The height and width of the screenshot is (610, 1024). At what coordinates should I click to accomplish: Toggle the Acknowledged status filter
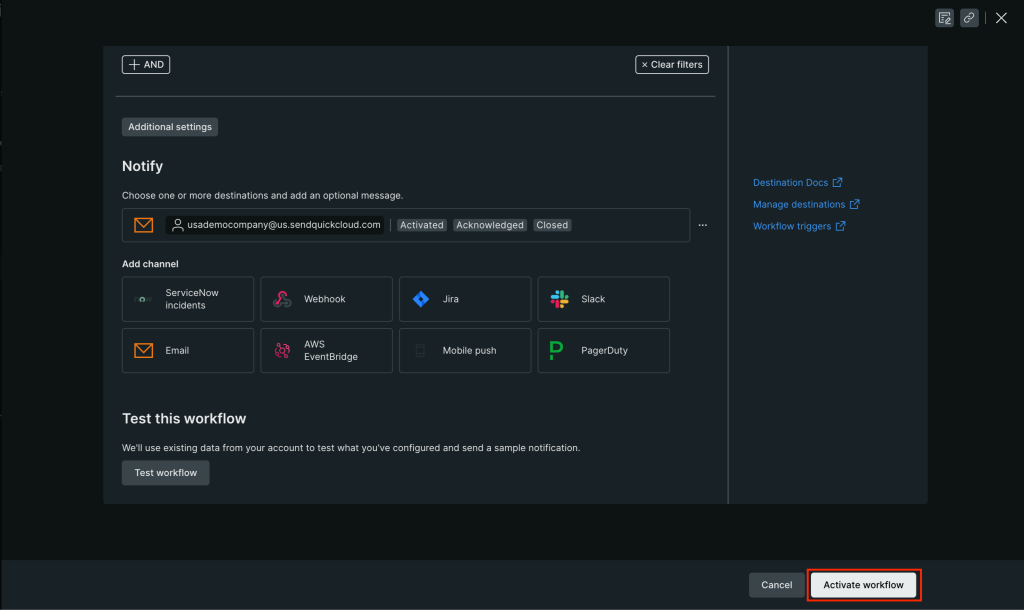(x=489, y=224)
